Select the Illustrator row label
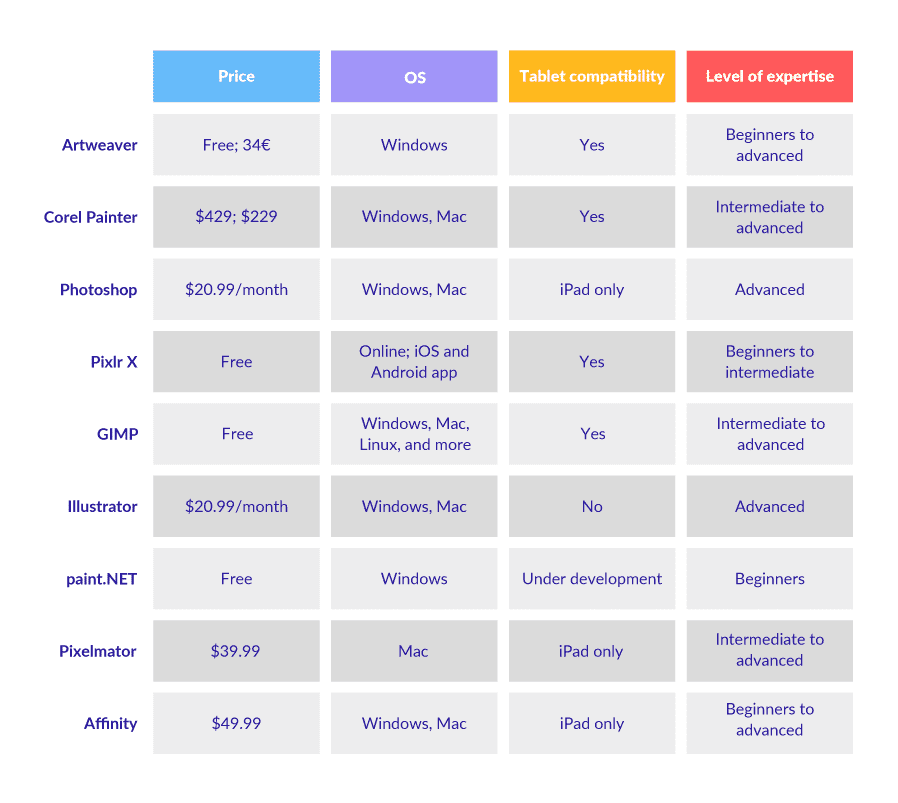 pos(102,507)
